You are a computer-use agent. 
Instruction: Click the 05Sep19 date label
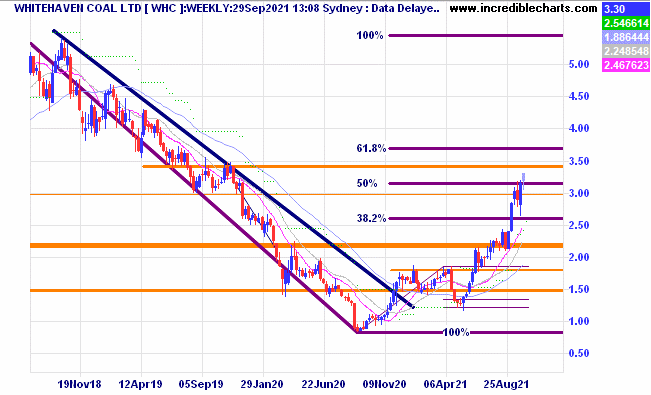pos(201,384)
